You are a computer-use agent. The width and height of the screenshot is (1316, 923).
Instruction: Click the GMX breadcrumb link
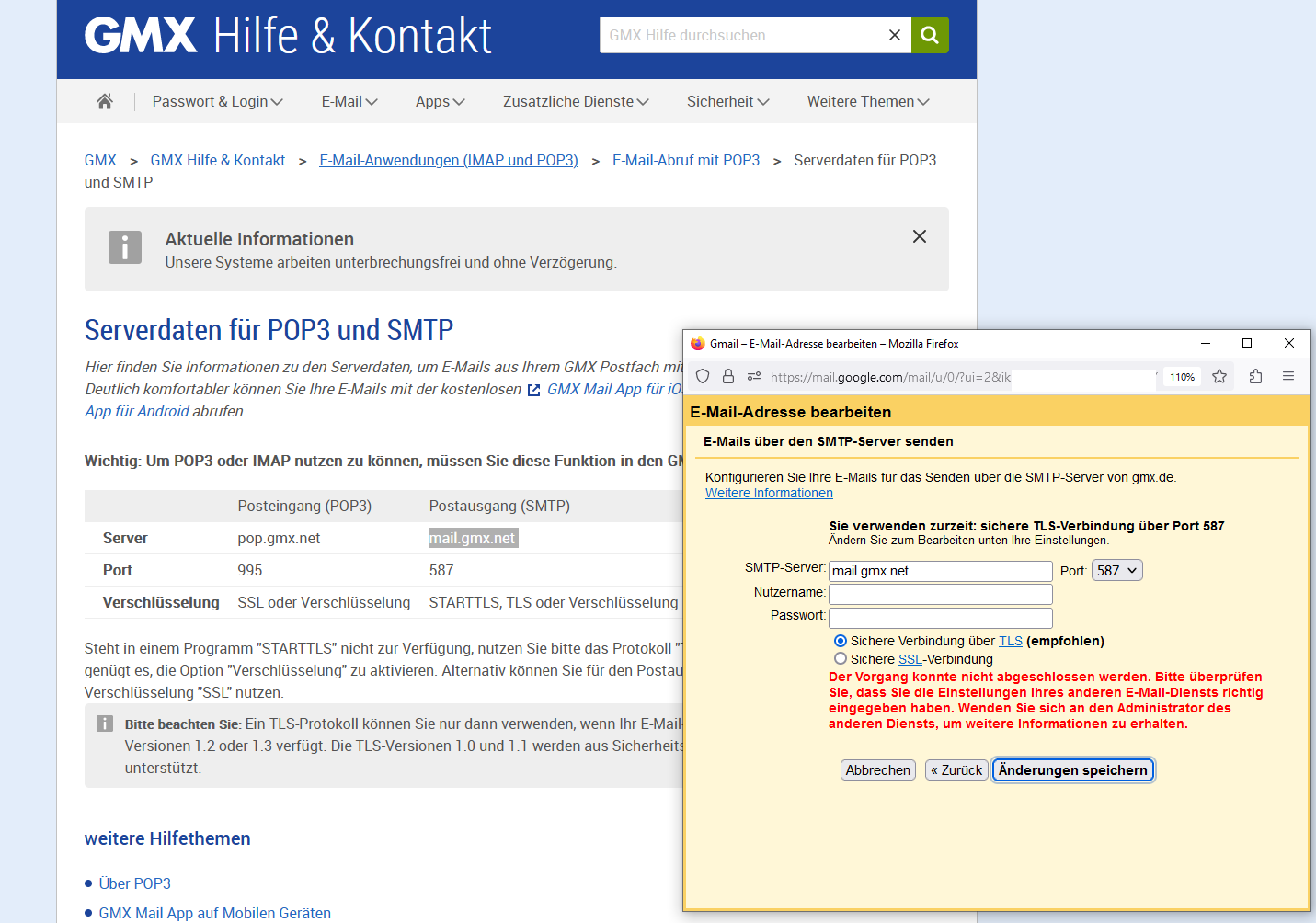pos(100,160)
